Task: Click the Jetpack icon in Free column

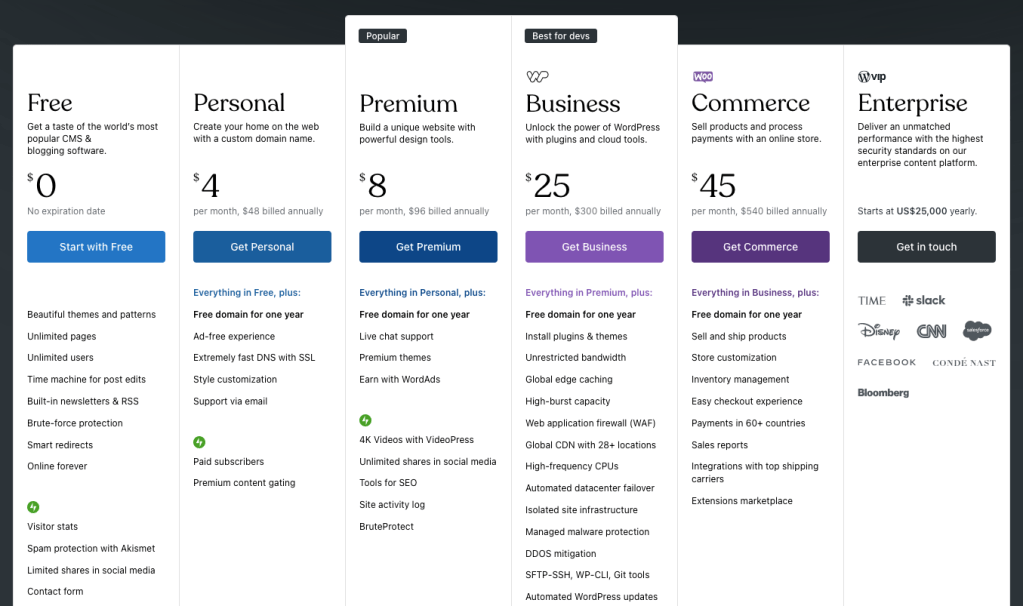Action: [x=33, y=507]
